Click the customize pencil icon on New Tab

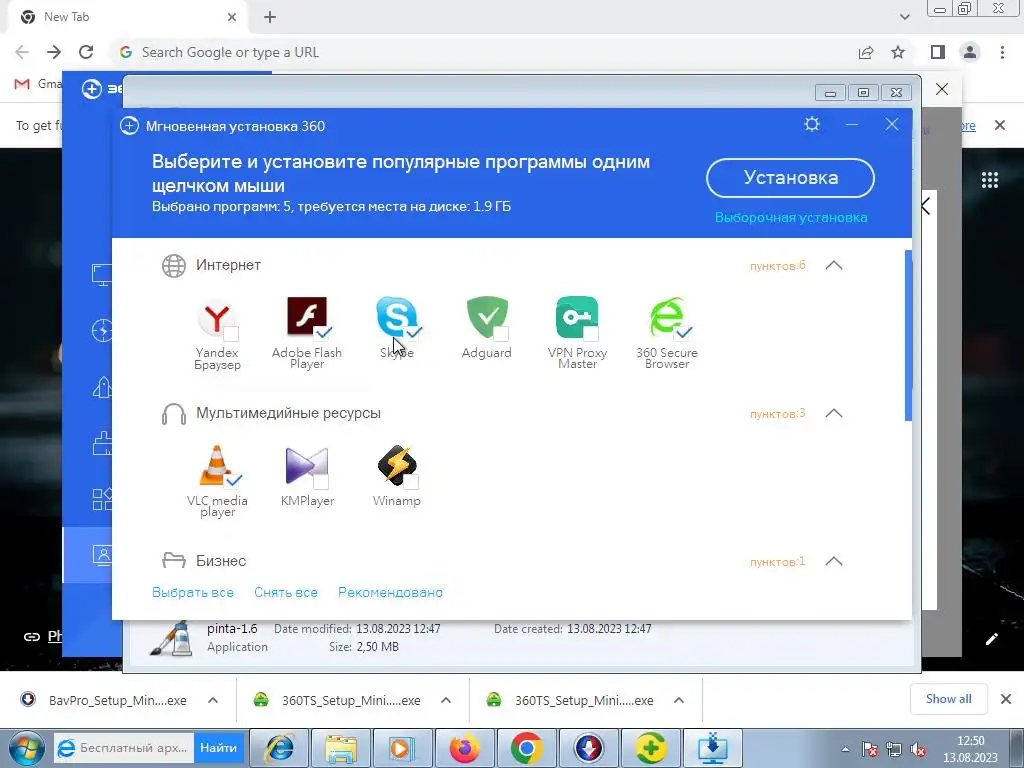click(x=991, y=639)
